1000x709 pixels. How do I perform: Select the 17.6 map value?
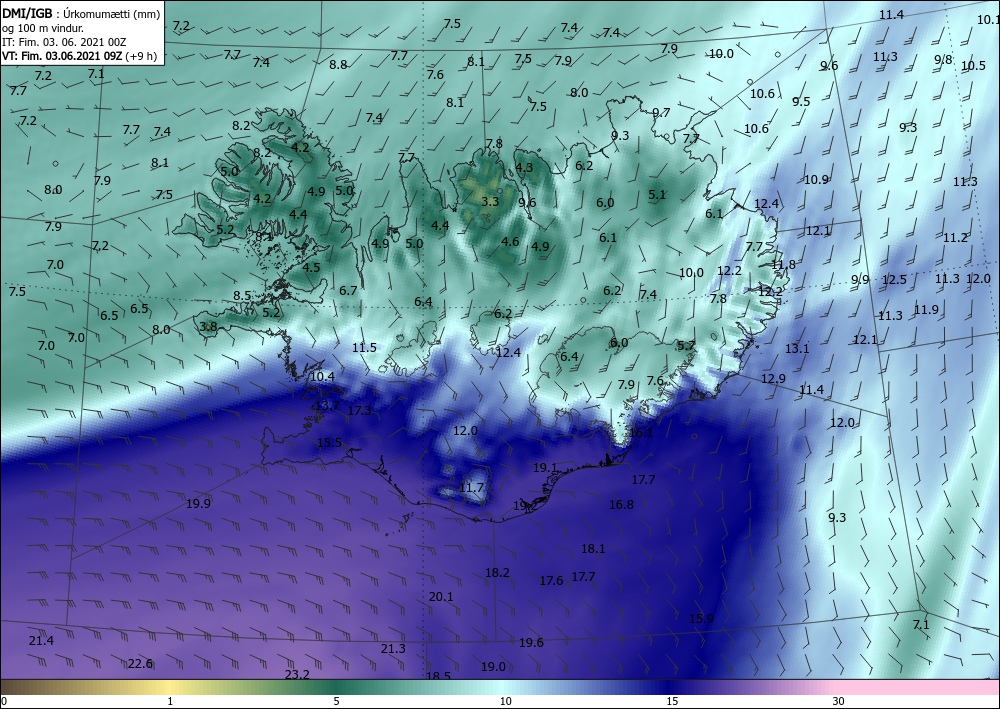(551, 581)
